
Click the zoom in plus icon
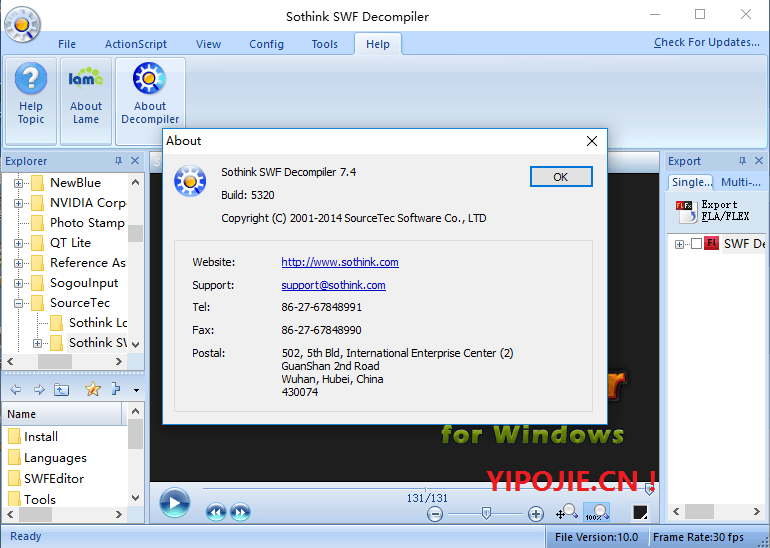(x=536, y=514)
